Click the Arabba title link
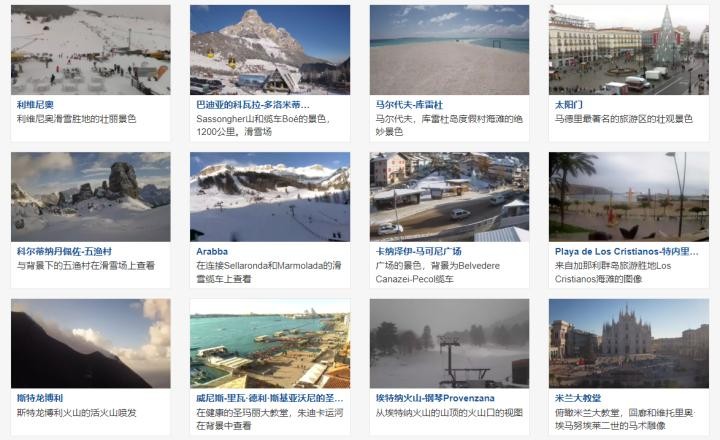 pyautogui.click(x=212, y=251)
